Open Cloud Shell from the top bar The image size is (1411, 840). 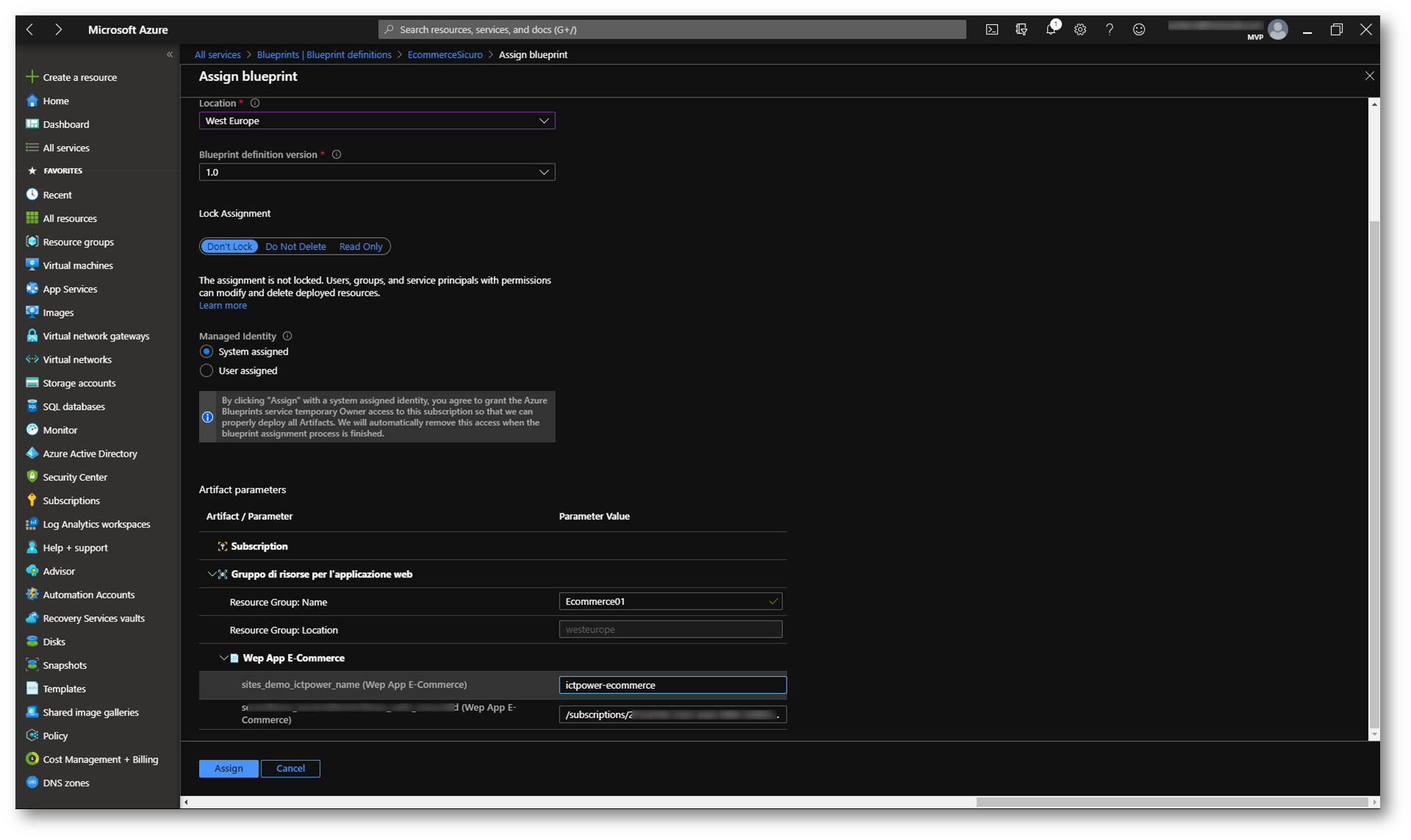(992, 29)
